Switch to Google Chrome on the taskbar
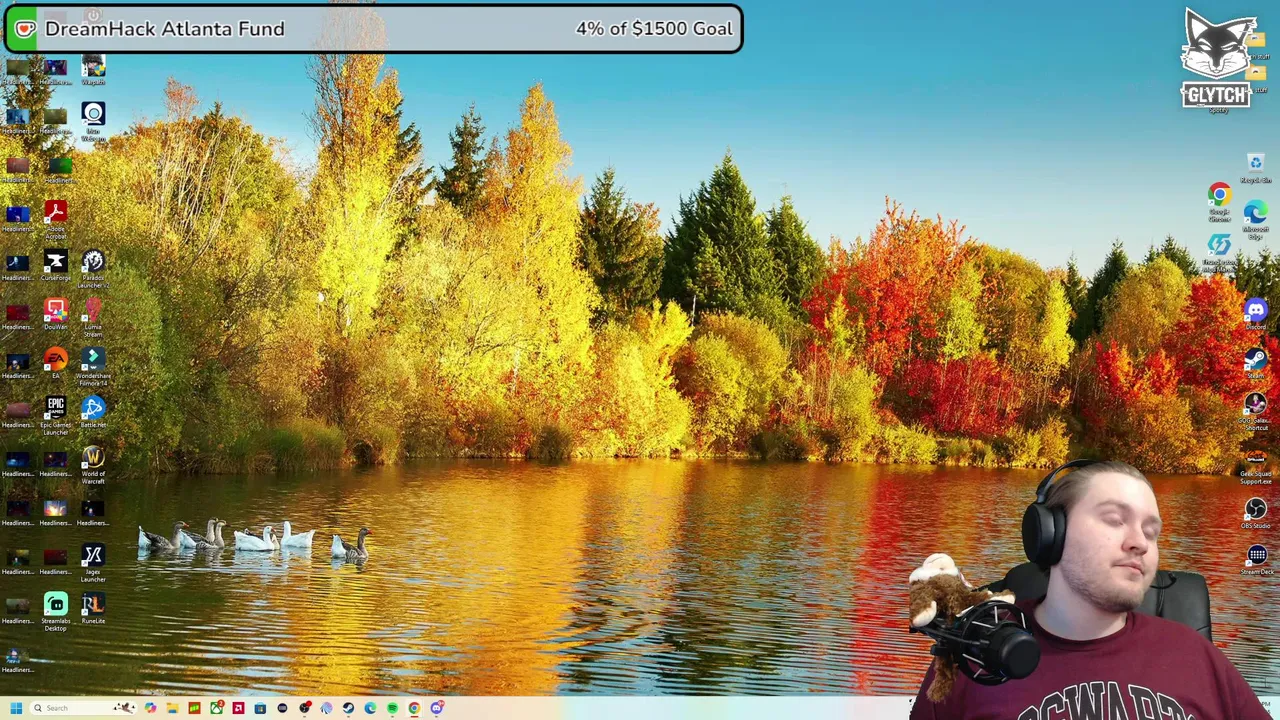The image size is (1280, 720). 414,708
